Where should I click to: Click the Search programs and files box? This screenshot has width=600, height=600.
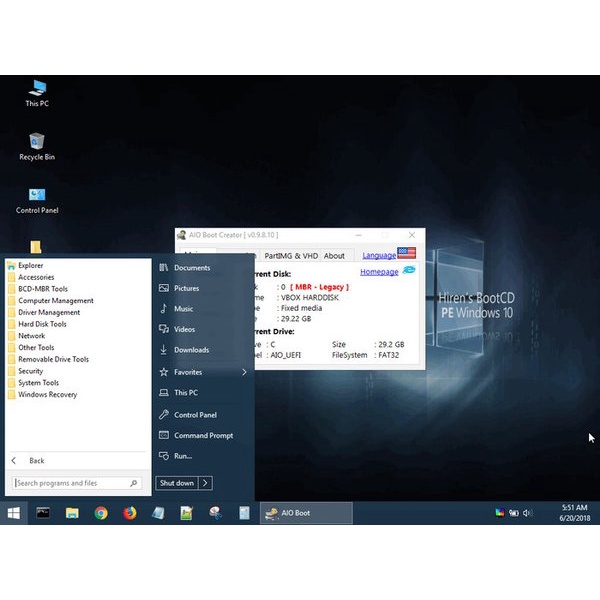[x=70, y=483]
